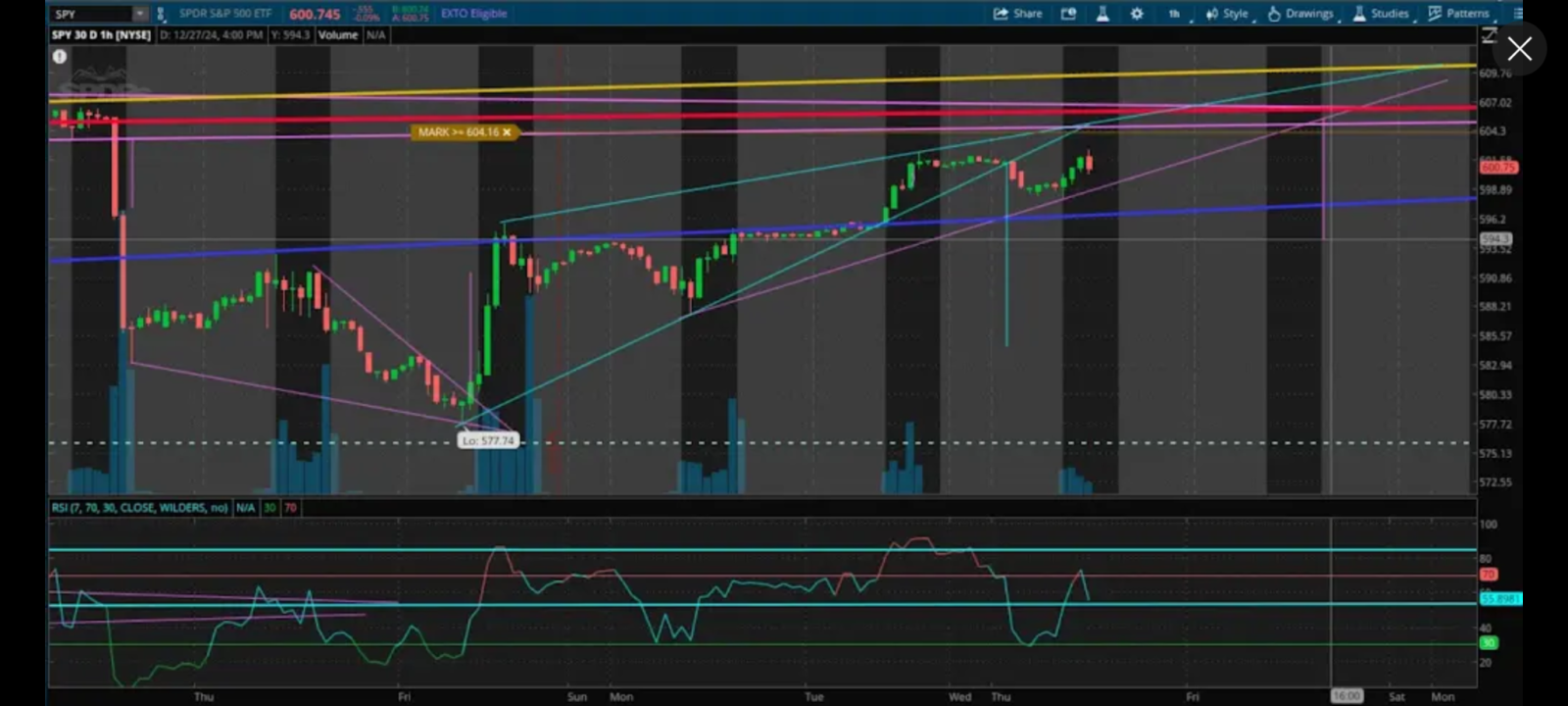Image resolution: width=1568 pixels, height=706 pixels.
Task: Click the 100 level on RSI axis
Action: click(1488, 525)
